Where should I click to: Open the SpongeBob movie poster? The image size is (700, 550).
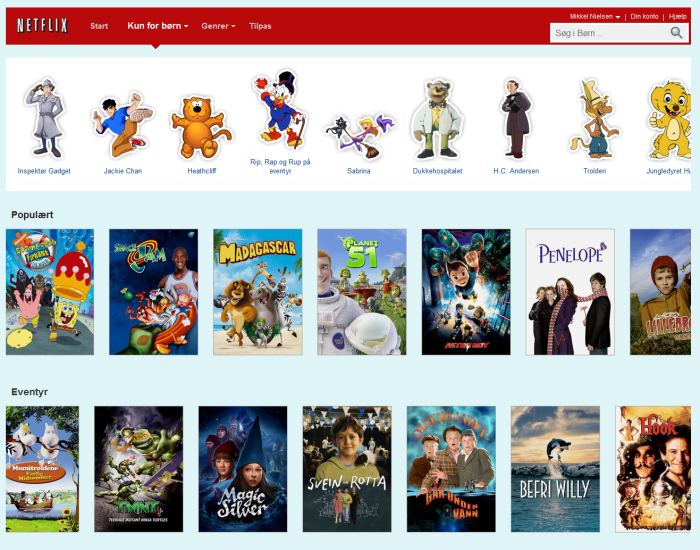click(x=50, y=292)
